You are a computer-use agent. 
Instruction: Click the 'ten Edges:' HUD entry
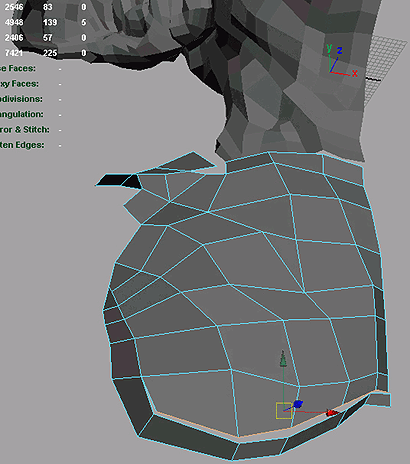click(22, 145)
